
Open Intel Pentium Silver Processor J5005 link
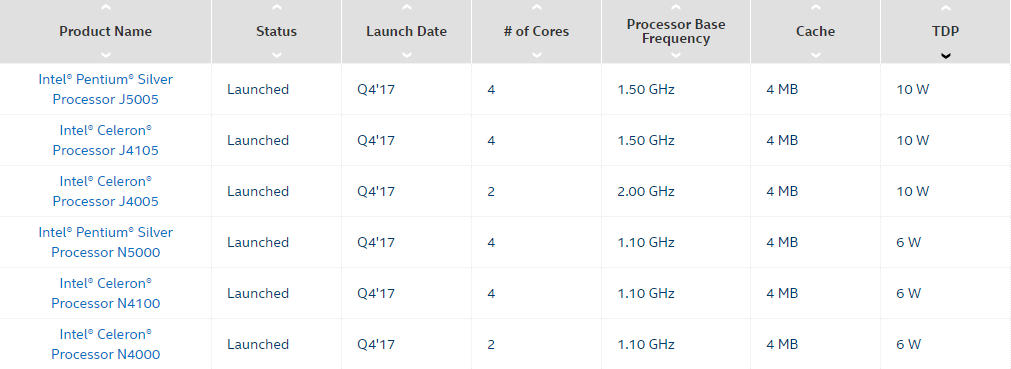[x=106, y=89]
